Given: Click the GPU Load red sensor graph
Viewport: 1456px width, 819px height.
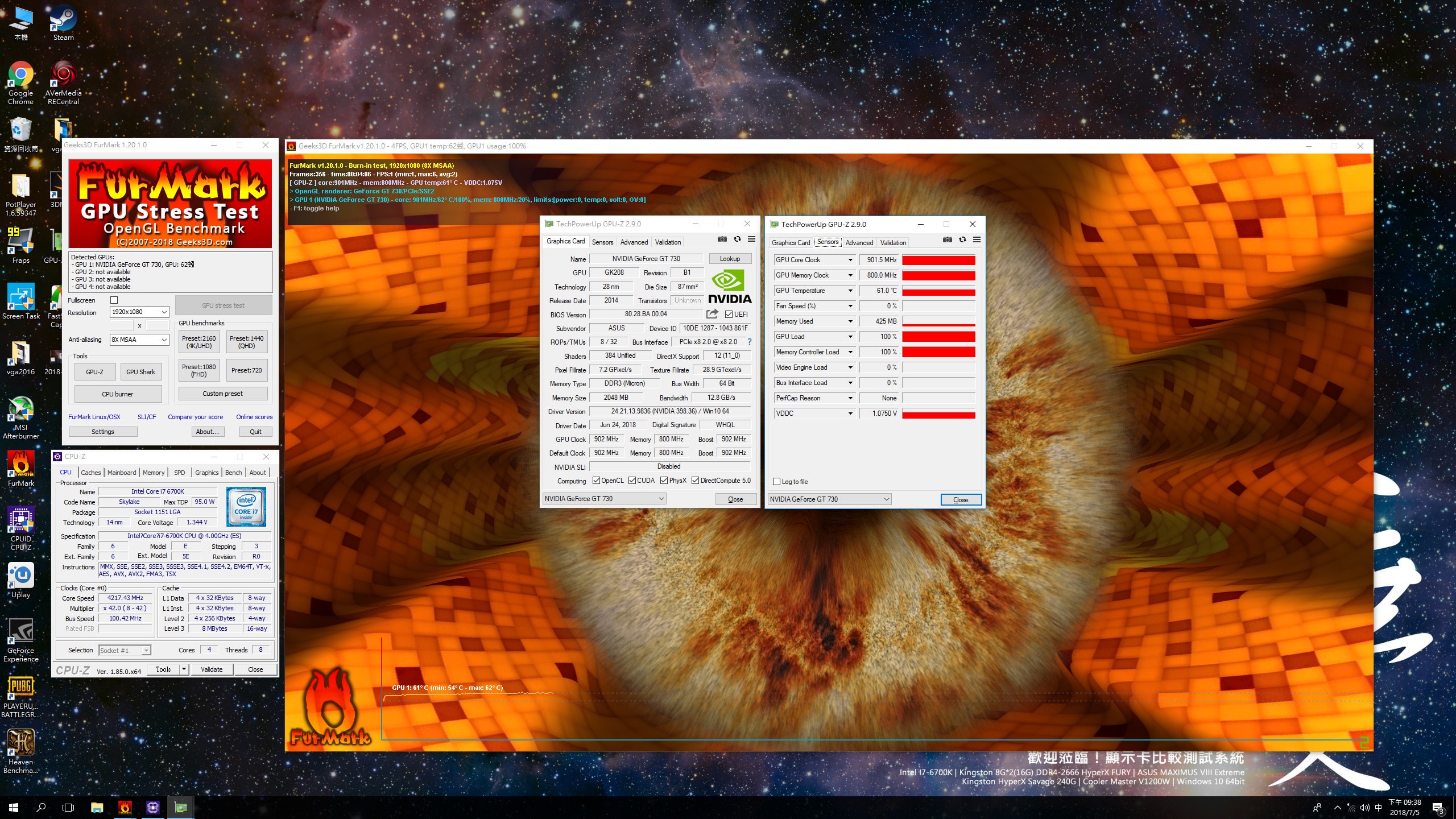Looking at the screenshot, I should click(939, 337).
